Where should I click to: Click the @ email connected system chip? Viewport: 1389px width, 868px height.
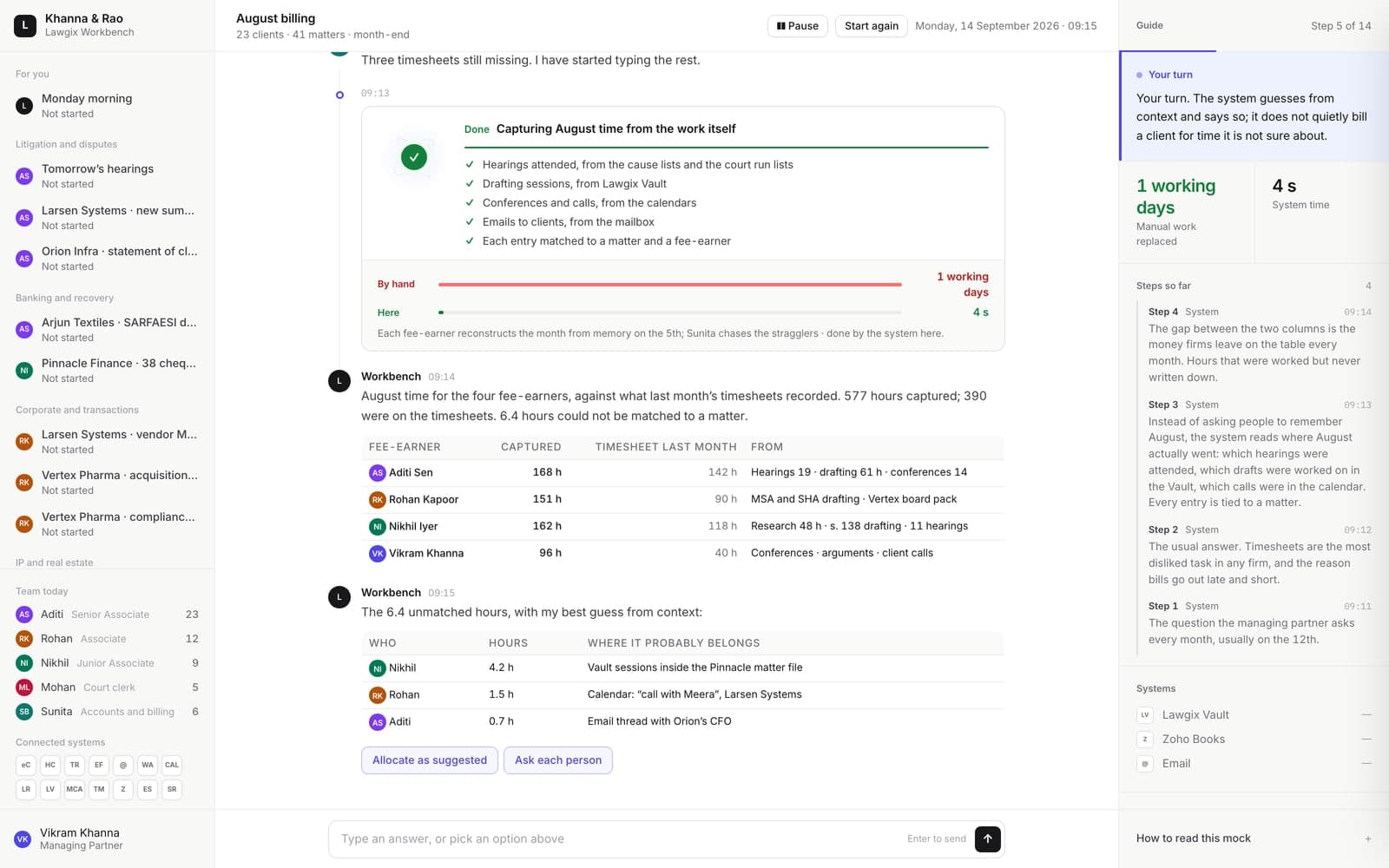click(x=123, y=765)
